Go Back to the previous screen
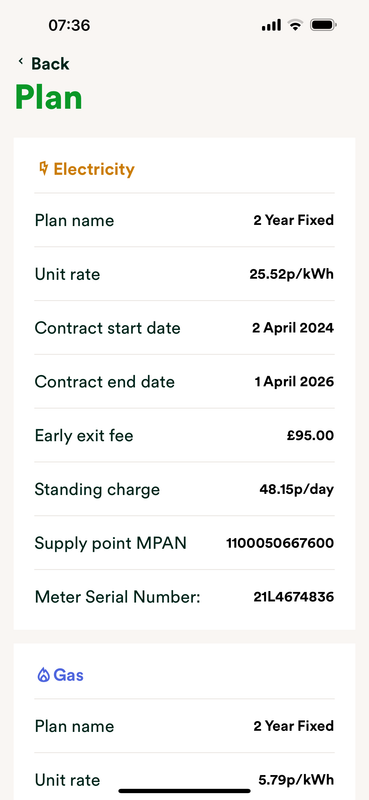 point(43,64)
